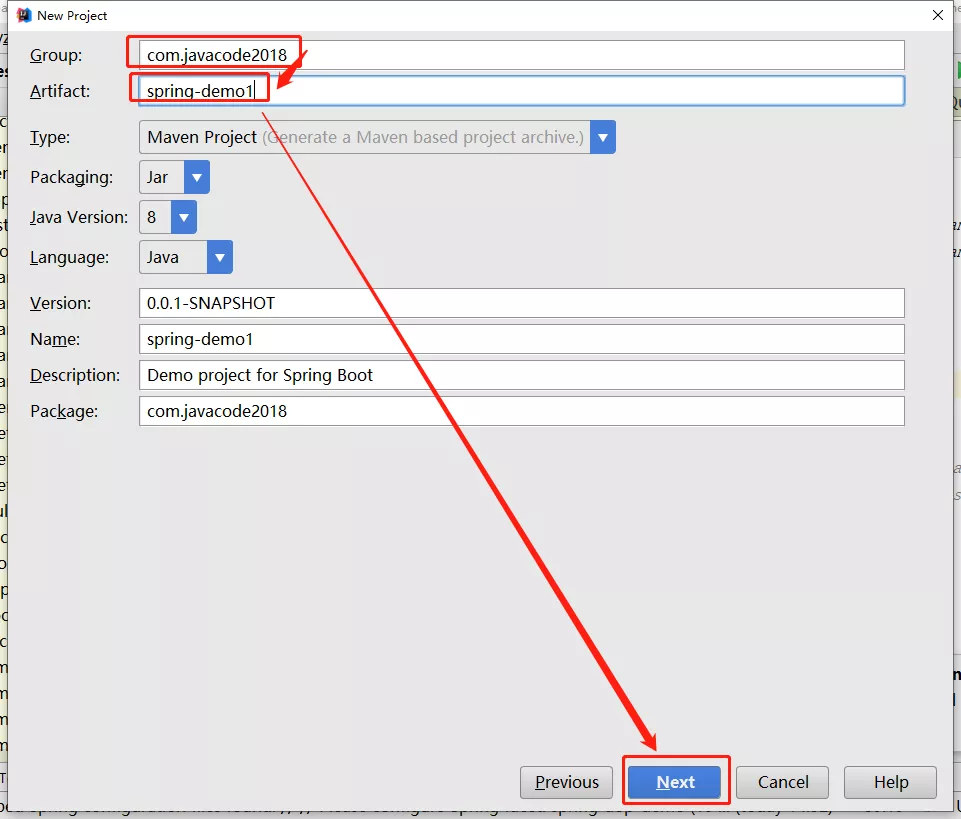Focus the Artifact input field
Image resolution: width=961 pixels, height=819 pixels.
pos(600,91)
